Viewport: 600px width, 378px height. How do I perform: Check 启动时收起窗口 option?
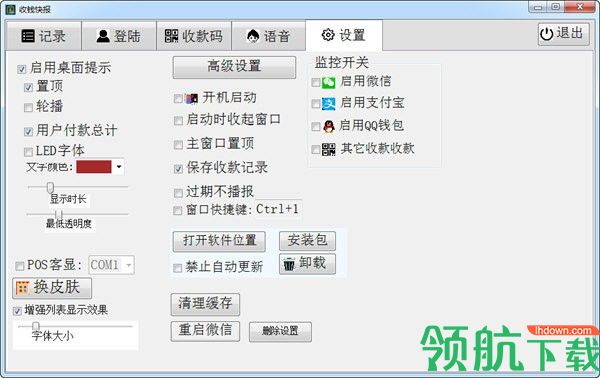(178, 121)
